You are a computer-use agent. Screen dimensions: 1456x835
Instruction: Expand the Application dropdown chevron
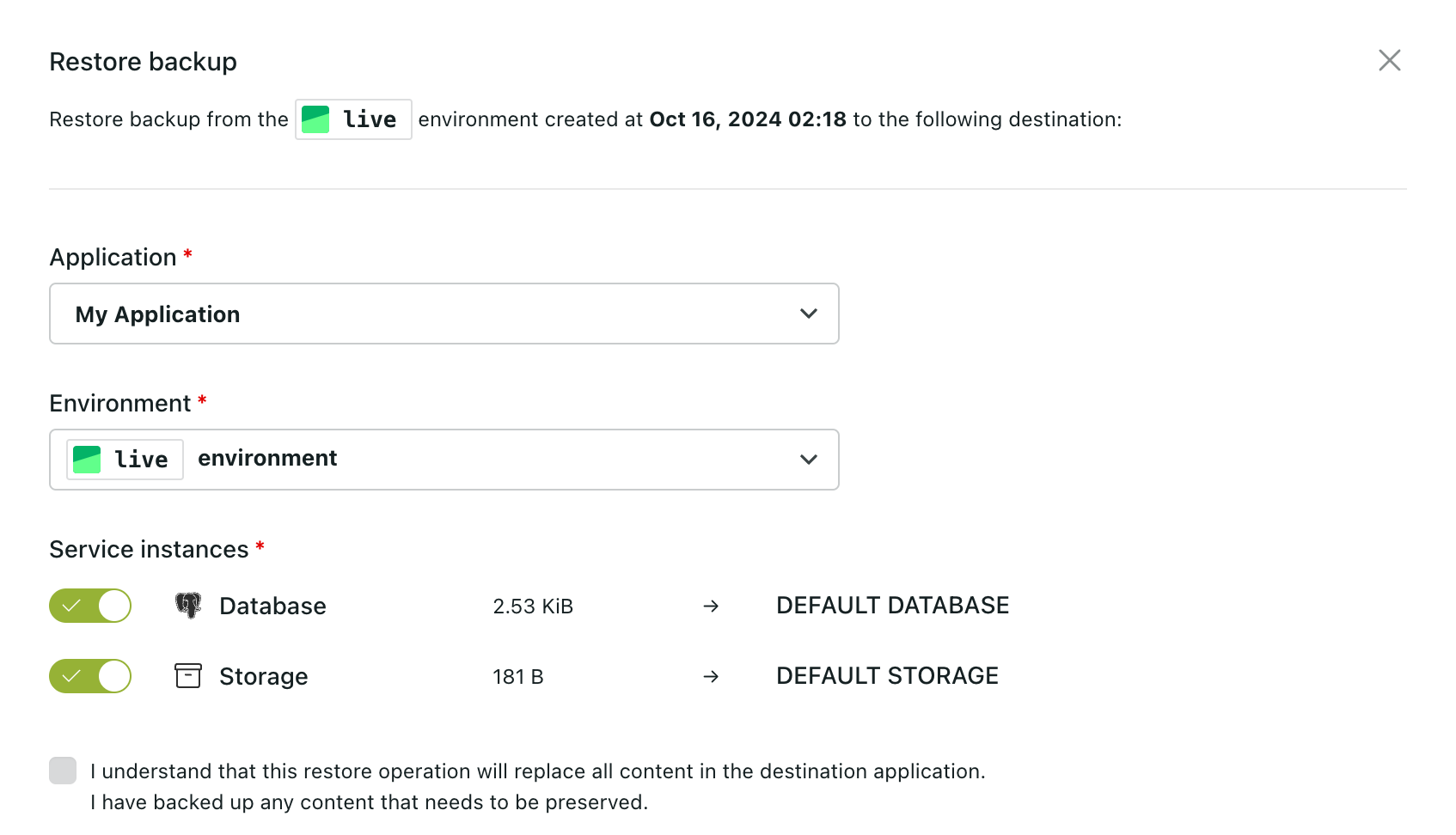coord(808,314)
